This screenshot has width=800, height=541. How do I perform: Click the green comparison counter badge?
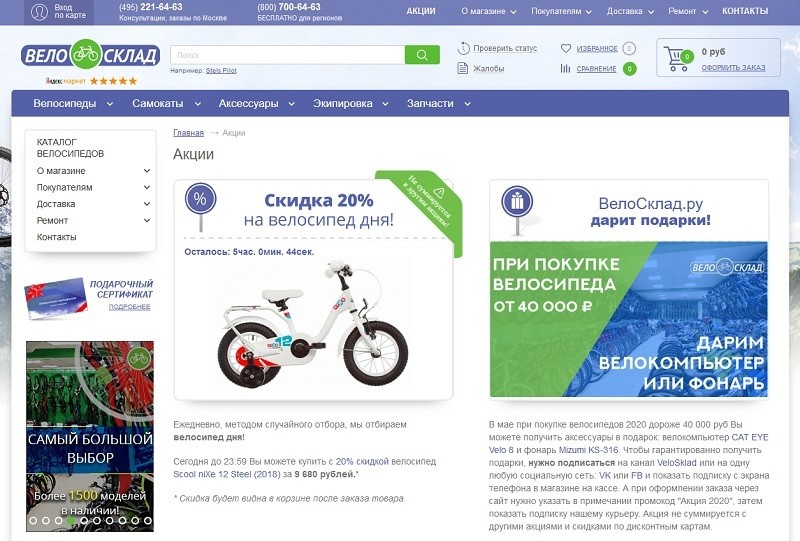pyautogui.click(x=630, y=68)
